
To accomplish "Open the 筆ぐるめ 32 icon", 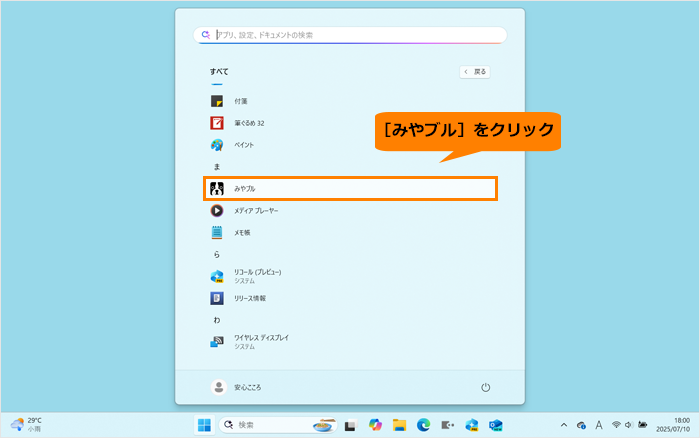I will (x=217, y=123).
